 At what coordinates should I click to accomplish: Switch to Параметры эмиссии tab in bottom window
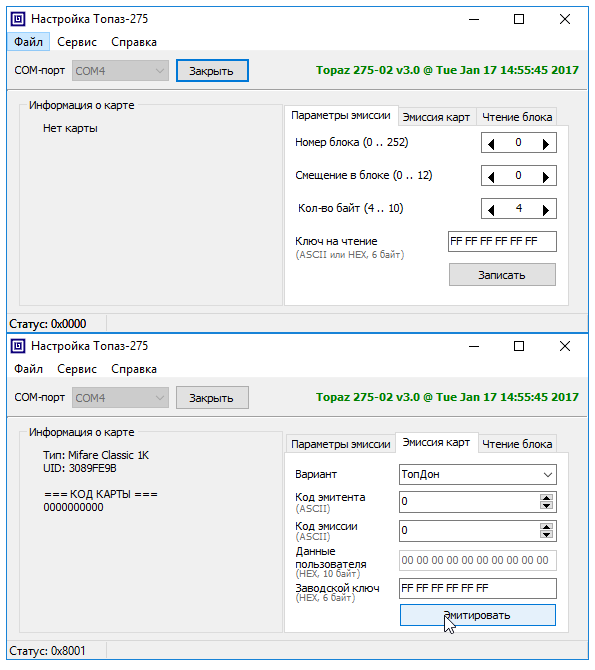click(341, 444)
